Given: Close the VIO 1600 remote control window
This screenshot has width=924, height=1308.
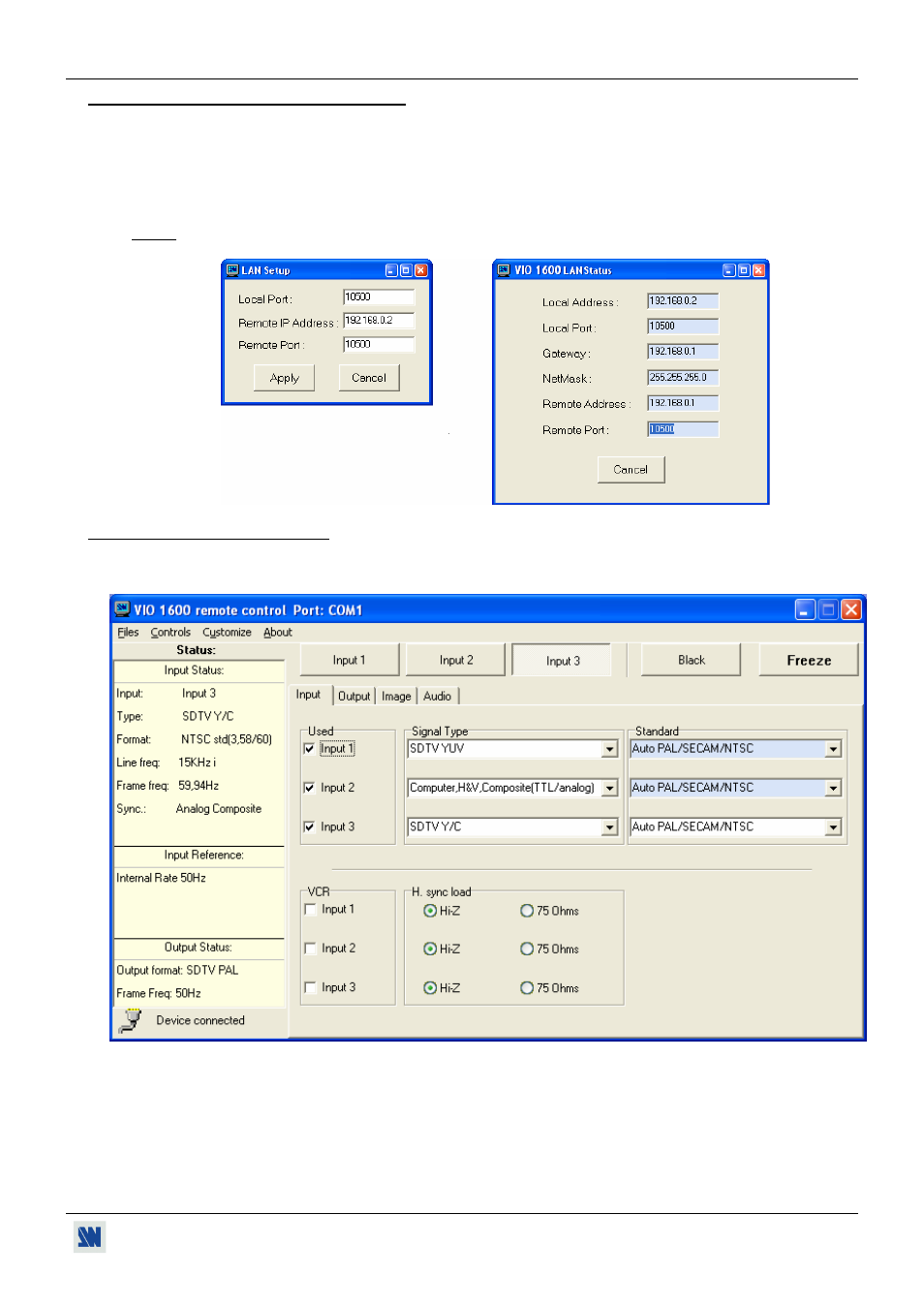Looking at the screenshot, I should (851, 609).
